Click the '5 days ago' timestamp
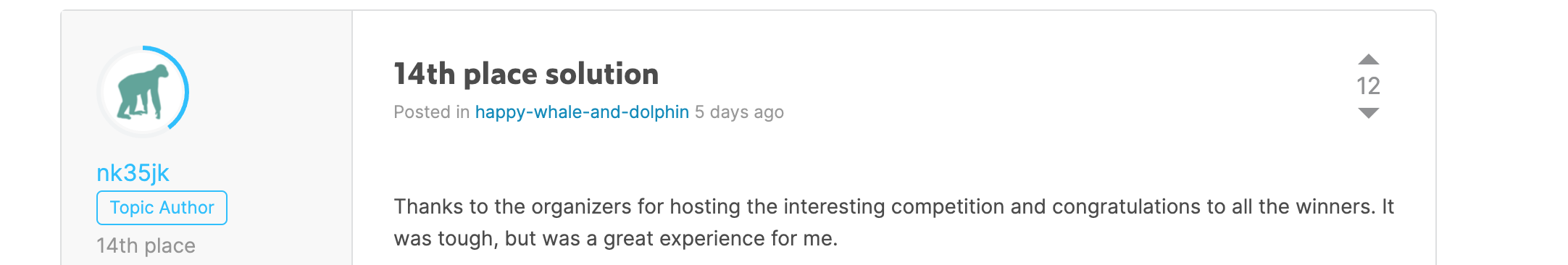1568x265 pixels. (739, 112)
